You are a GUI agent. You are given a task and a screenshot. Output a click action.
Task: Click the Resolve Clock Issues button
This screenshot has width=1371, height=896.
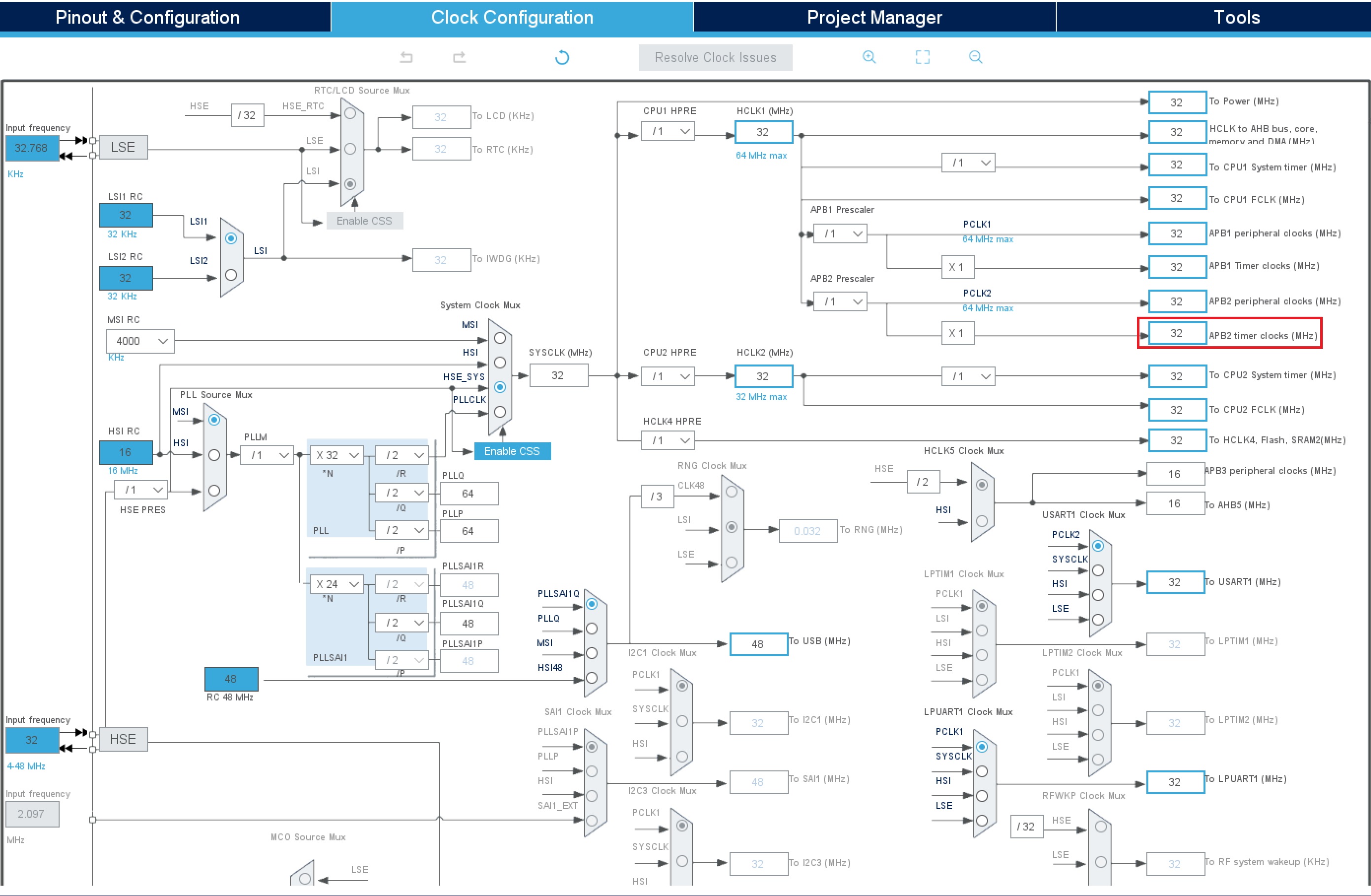[x=715, y=58]
